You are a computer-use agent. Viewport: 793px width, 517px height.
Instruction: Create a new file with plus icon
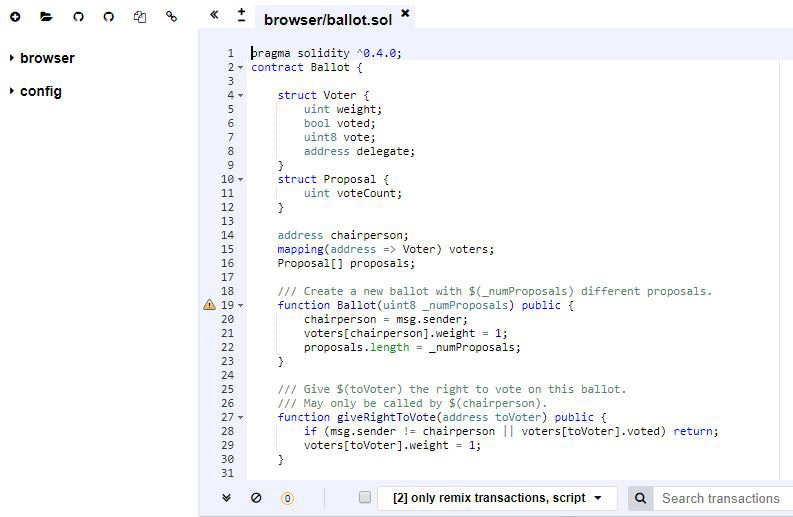click(x=15, y=17)
